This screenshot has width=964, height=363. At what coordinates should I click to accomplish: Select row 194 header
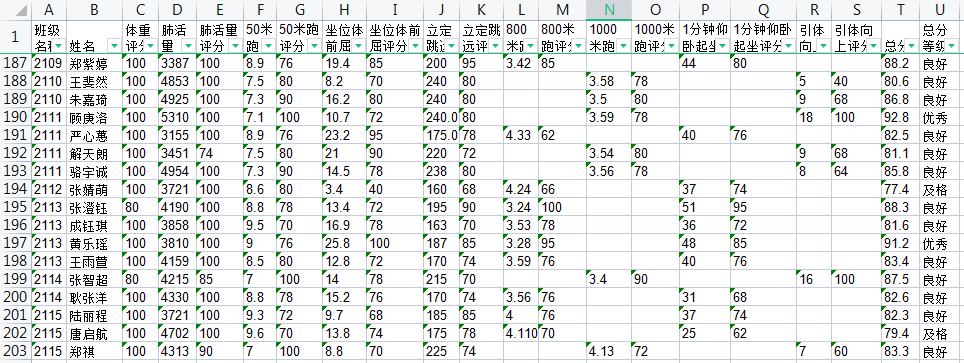tap(15, 189)
